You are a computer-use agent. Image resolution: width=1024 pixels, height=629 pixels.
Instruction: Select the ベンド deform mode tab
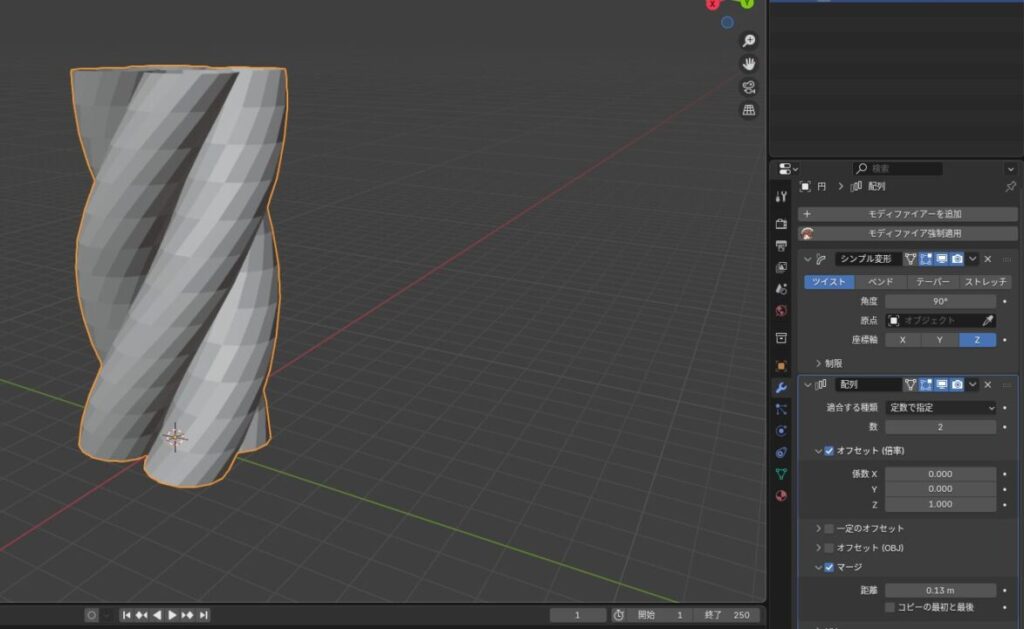pyautogui.click(x=880, y=282)
